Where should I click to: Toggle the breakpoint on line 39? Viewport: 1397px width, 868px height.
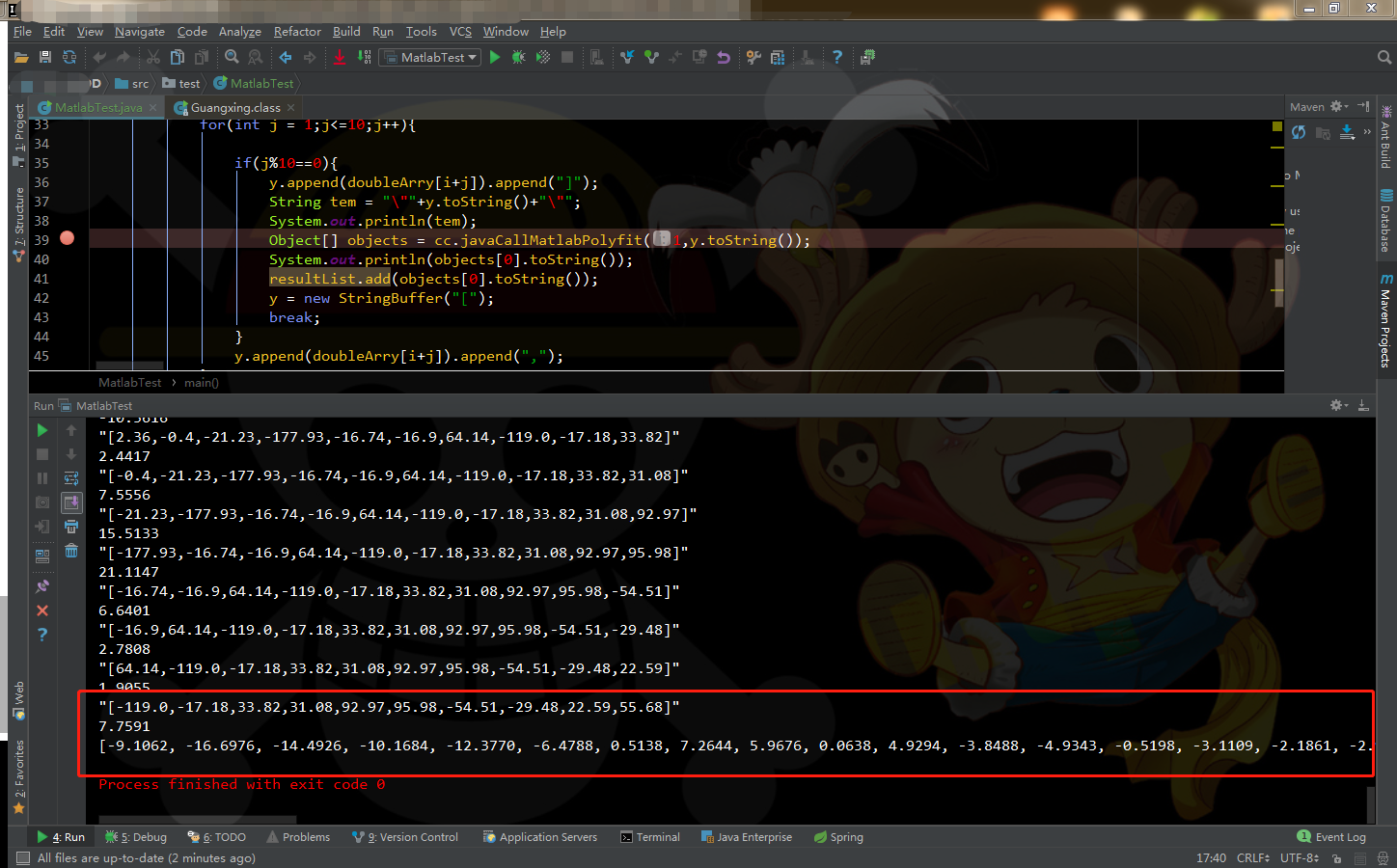[68, 238]
